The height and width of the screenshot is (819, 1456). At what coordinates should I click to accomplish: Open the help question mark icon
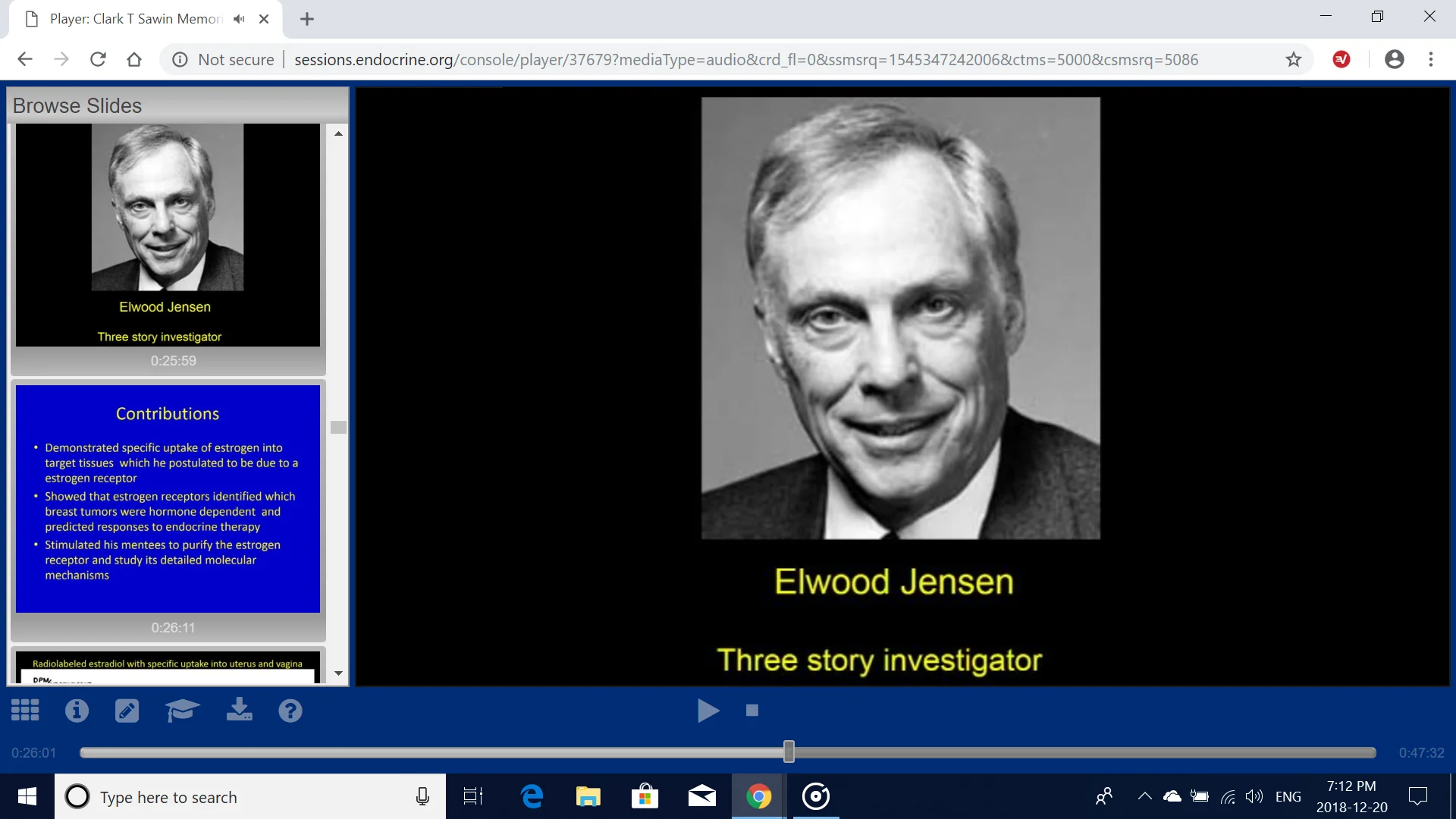tap(290, 711)
